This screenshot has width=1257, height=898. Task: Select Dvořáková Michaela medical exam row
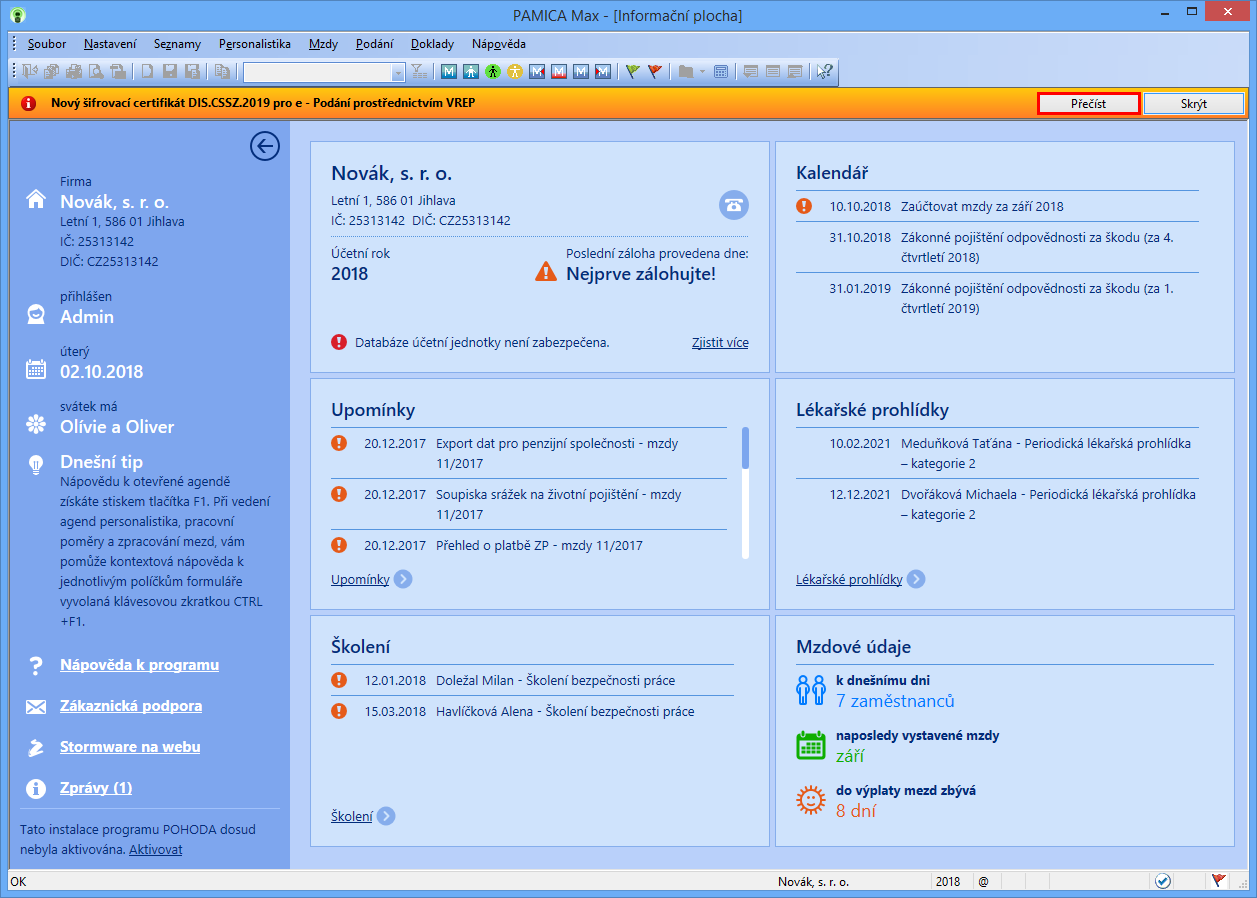[x=997, y=504]
